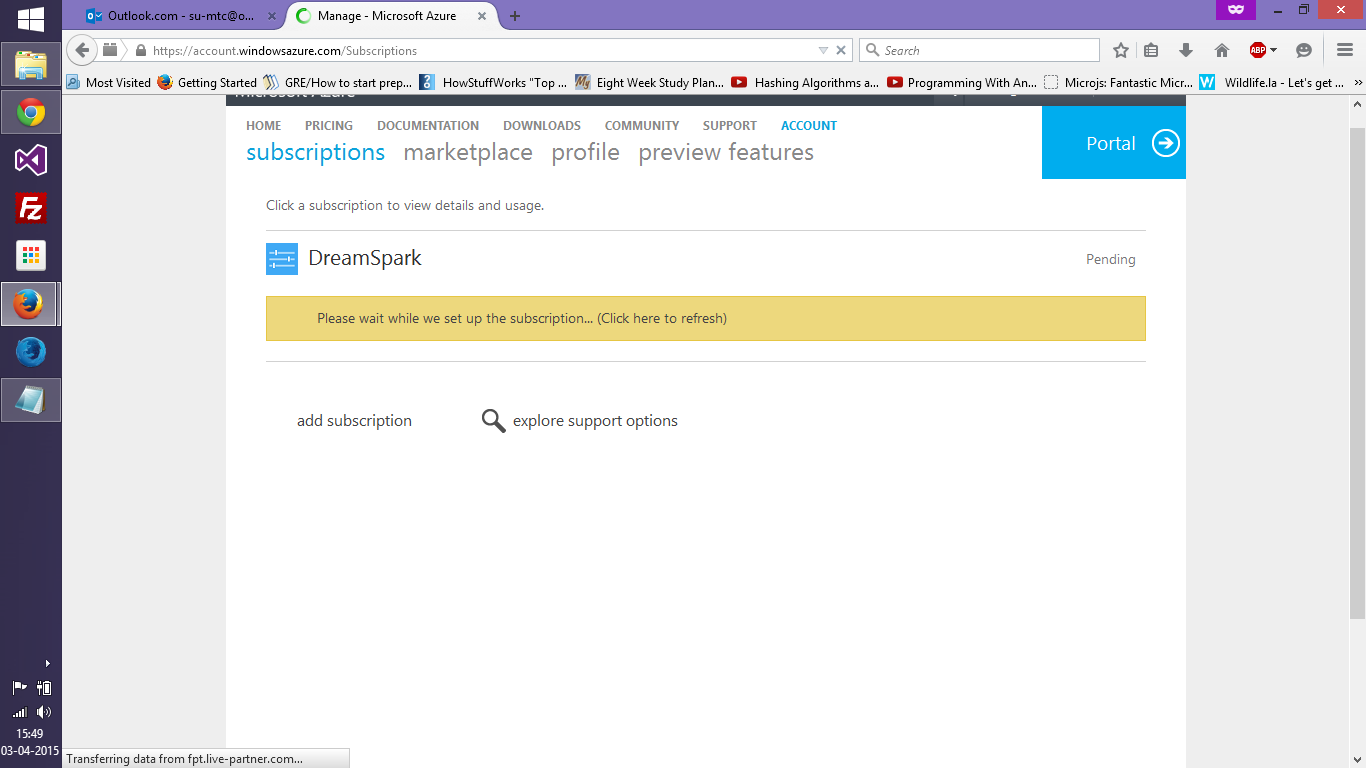Bookmark this page with the star icon
Screen dimensions: 1366x768
click(x=1121, y=50)
